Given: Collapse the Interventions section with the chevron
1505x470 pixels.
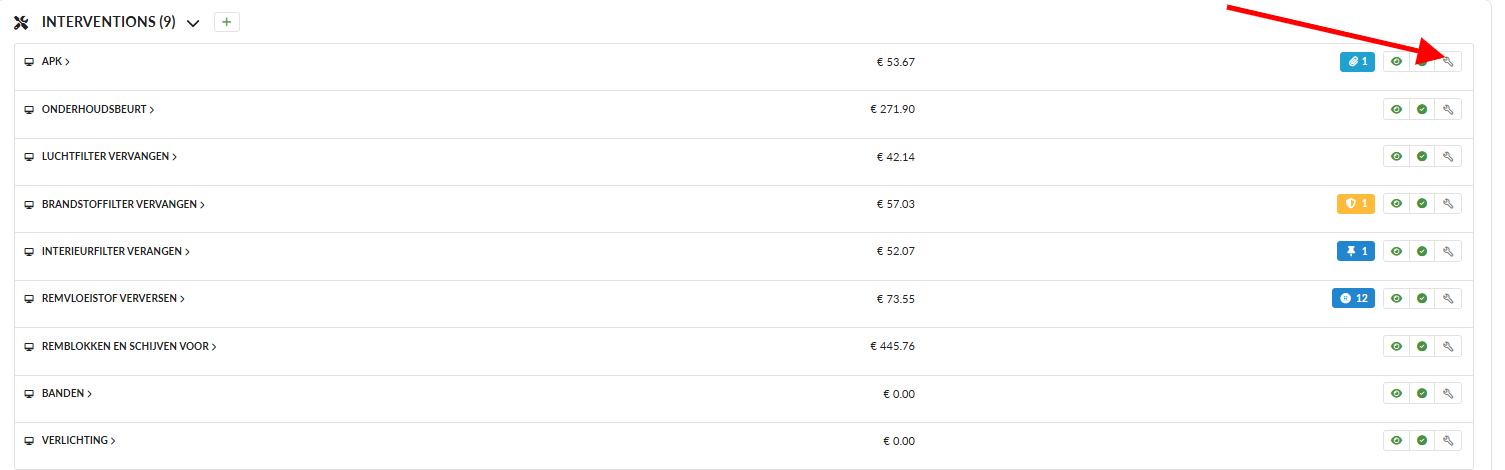Looking at the screenshot, I should click(x=194, y=23).
